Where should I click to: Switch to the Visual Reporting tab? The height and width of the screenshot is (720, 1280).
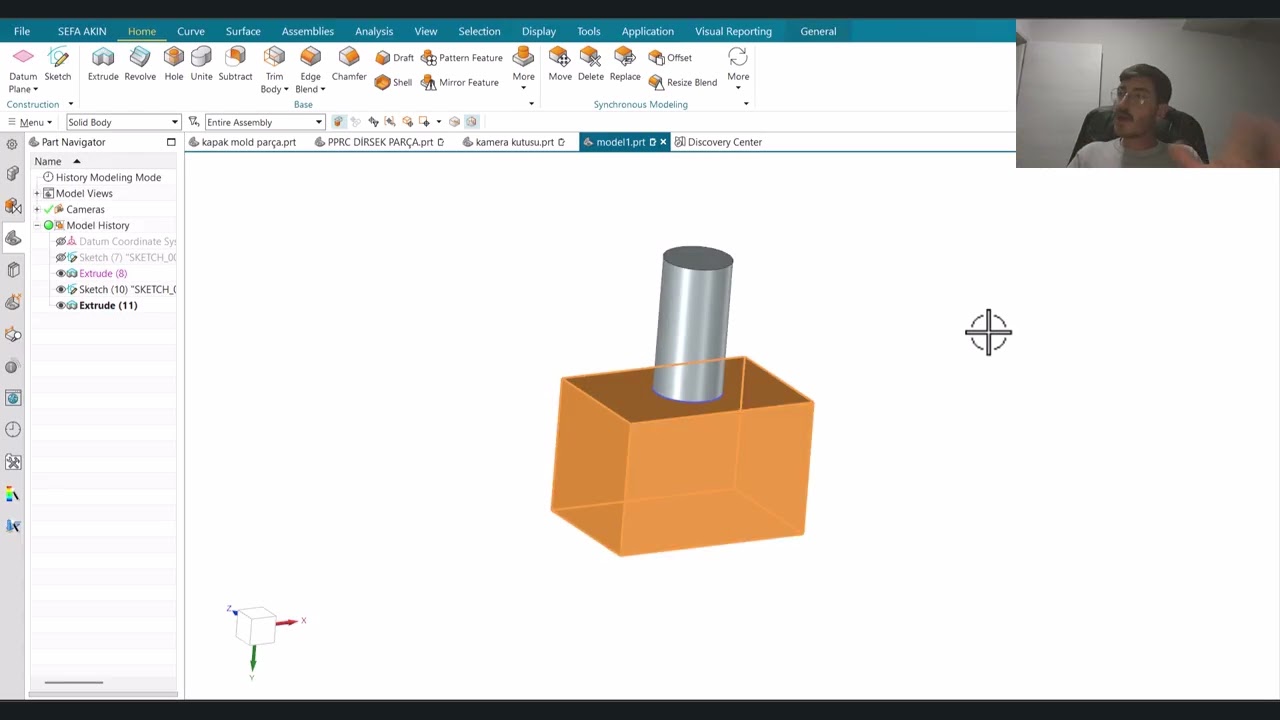click(x=733, y=31)
